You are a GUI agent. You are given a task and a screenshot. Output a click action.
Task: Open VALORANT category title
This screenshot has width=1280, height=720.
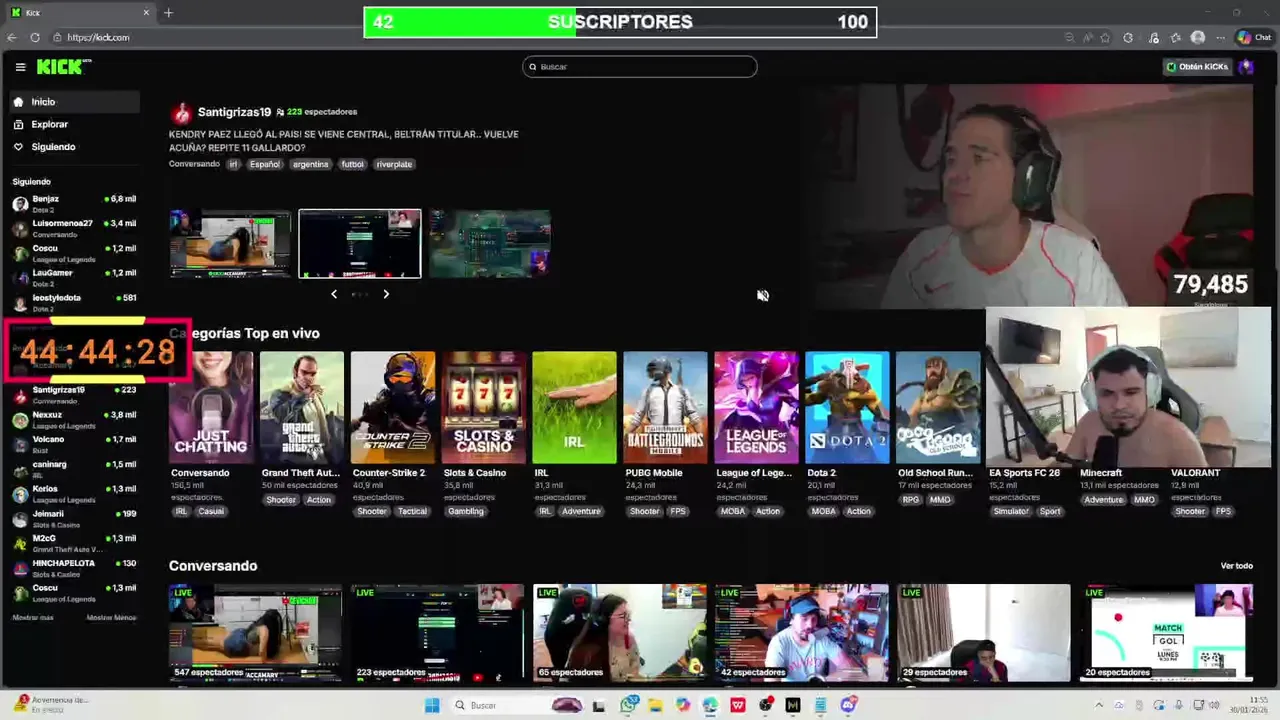[1196, 473]
